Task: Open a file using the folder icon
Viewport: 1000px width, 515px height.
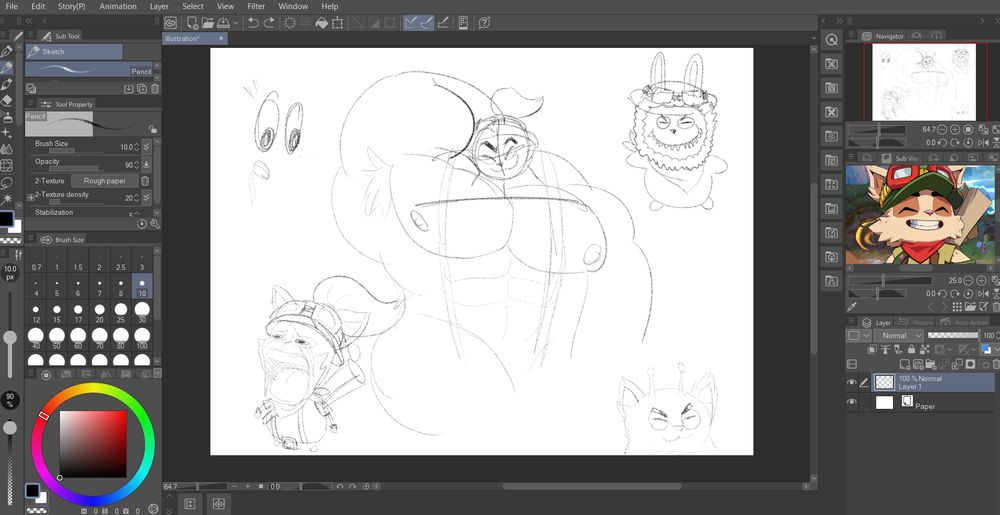Action: click(x=207, y=23)
